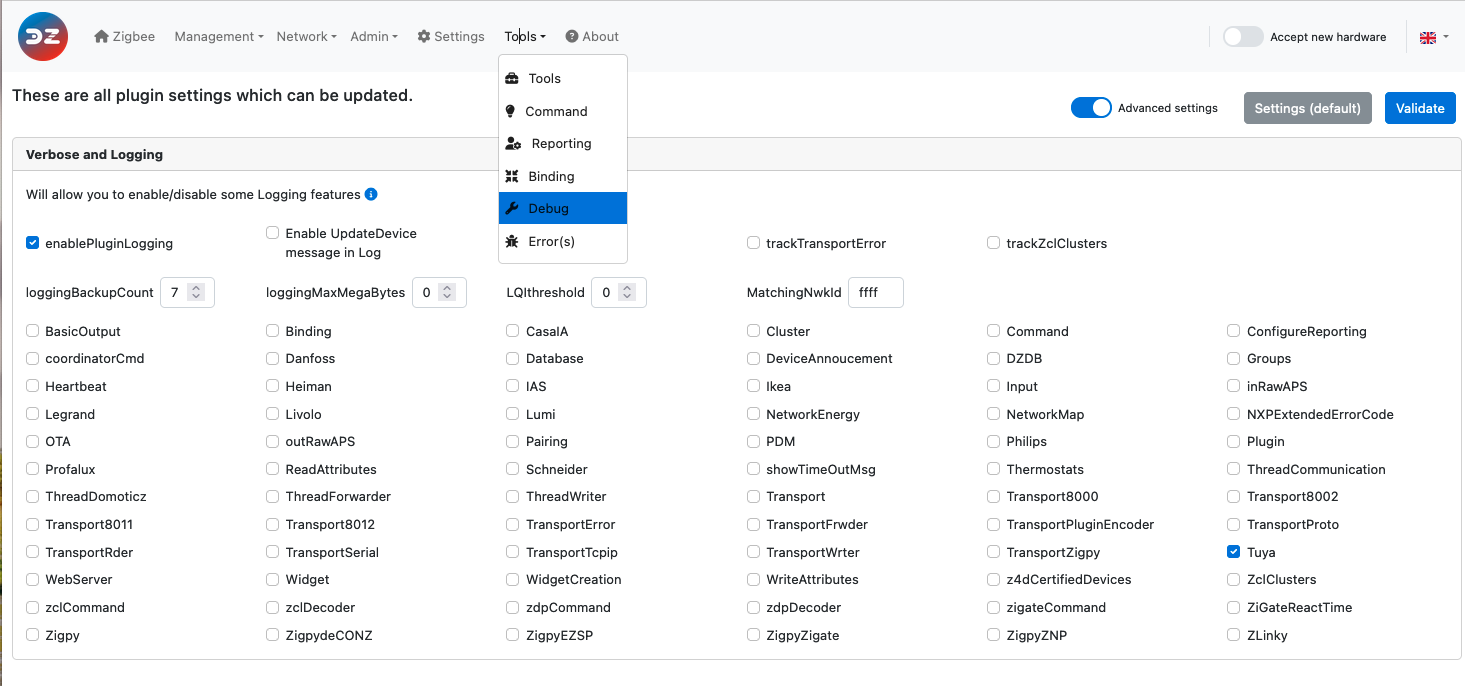Click the loggingBackupCount stepper arrows
This screenshot has height=686, width=1465.
click(x=196, y=293)
